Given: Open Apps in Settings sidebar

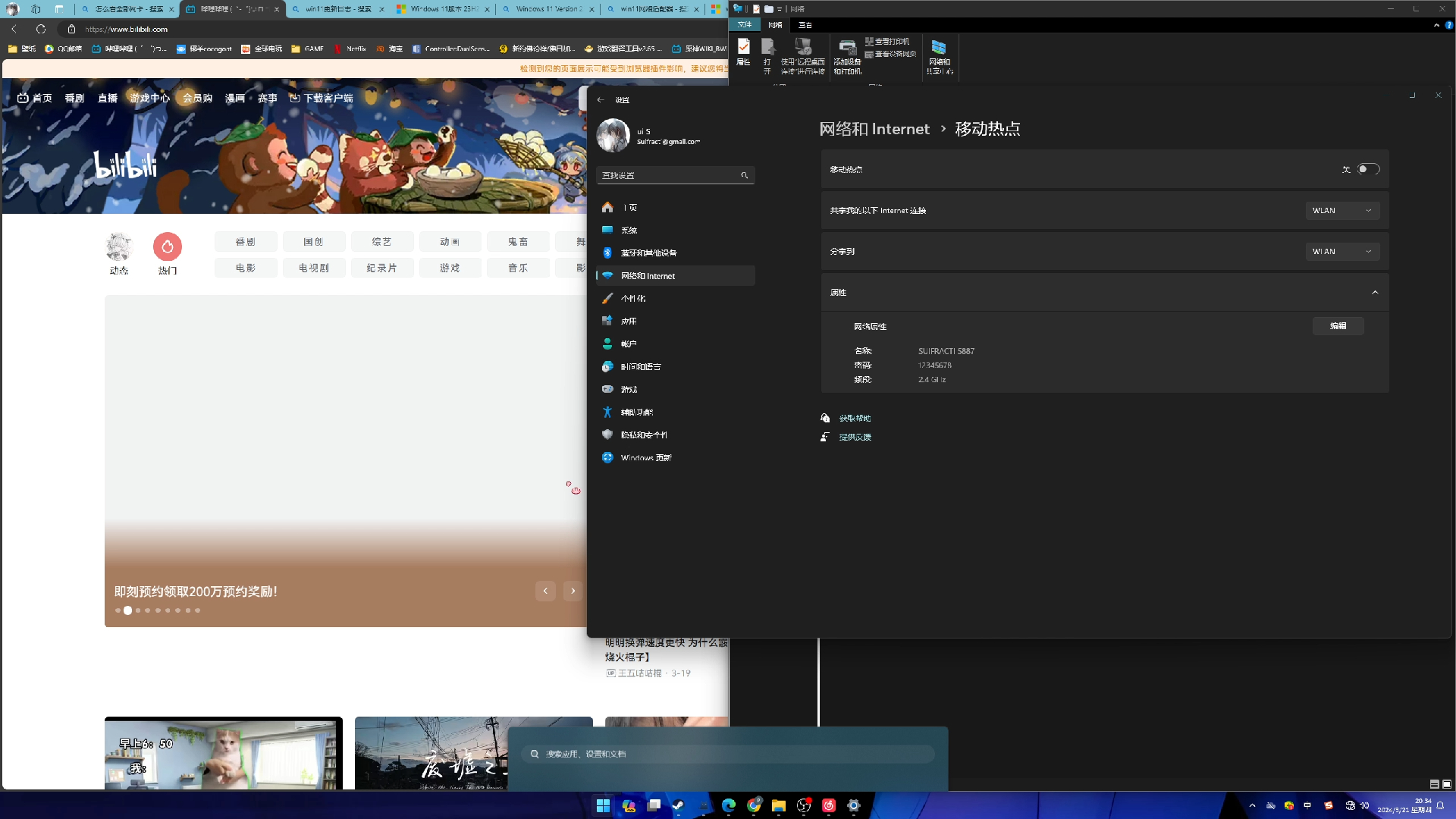Looking at the screenshot, I should coord(675,321).
